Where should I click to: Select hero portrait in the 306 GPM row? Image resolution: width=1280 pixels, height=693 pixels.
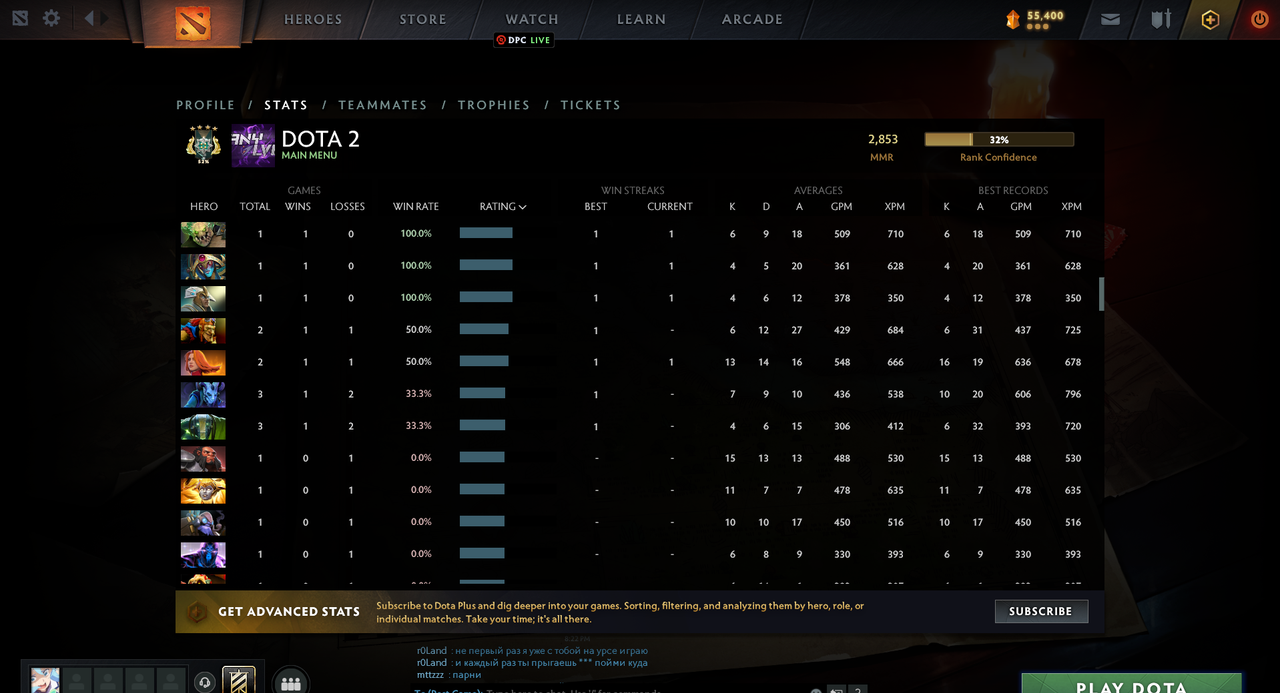click(203, 426)
